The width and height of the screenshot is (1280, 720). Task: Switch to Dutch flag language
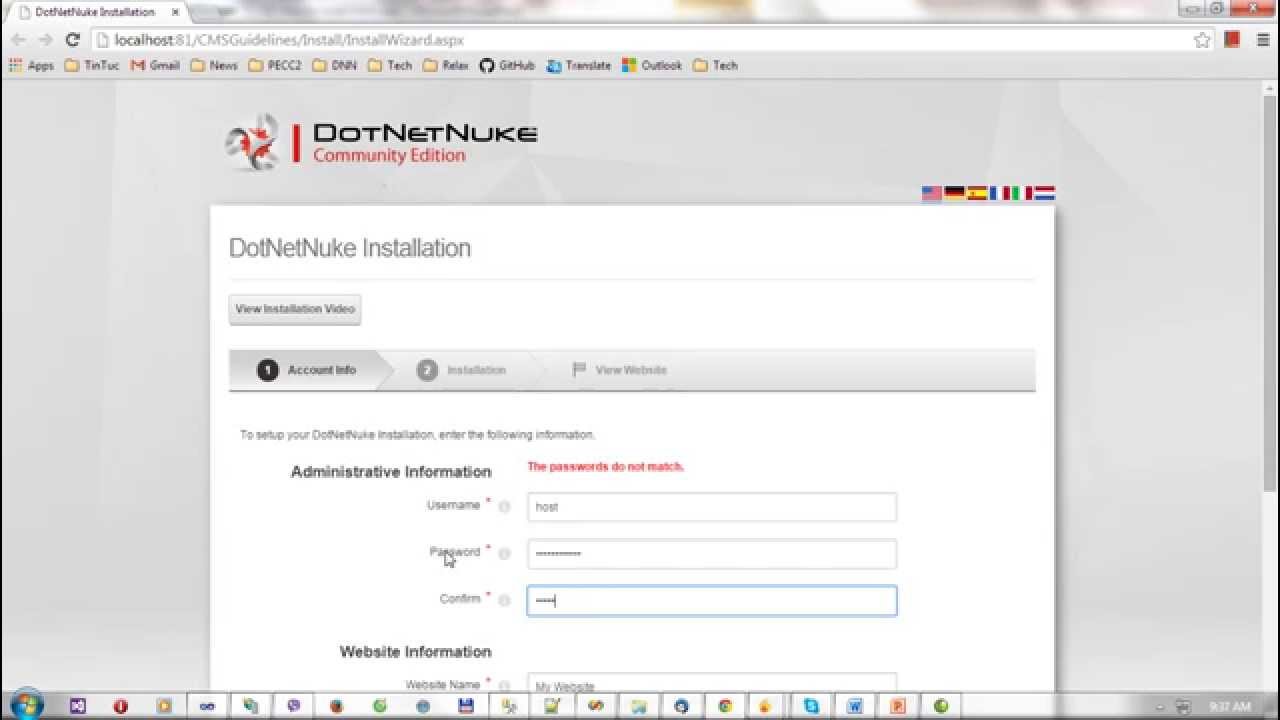1044,193
